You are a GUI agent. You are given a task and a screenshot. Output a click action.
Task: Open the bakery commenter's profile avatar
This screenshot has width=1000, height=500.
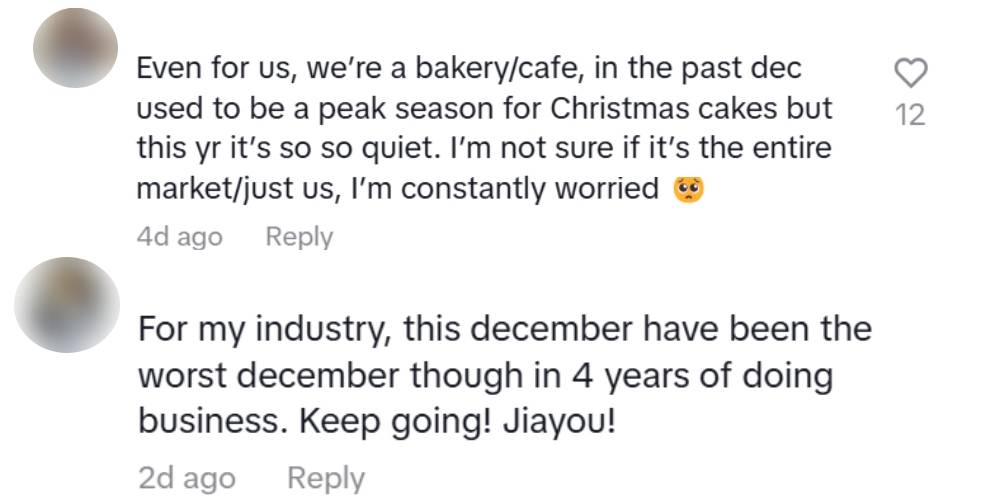click(x=76, y=48)
